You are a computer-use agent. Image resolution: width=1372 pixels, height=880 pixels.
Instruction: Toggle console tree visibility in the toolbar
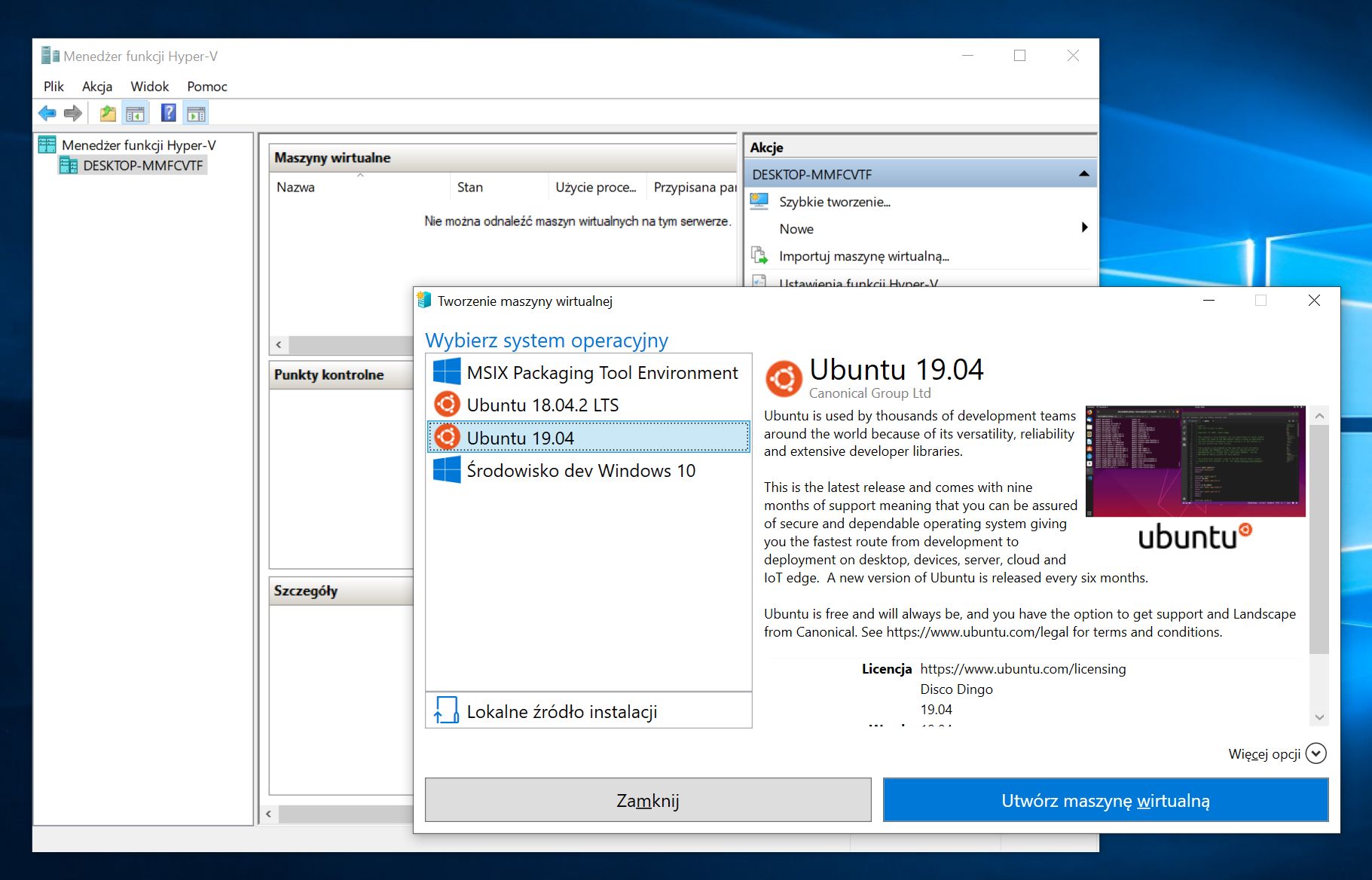tap(136, 112)
